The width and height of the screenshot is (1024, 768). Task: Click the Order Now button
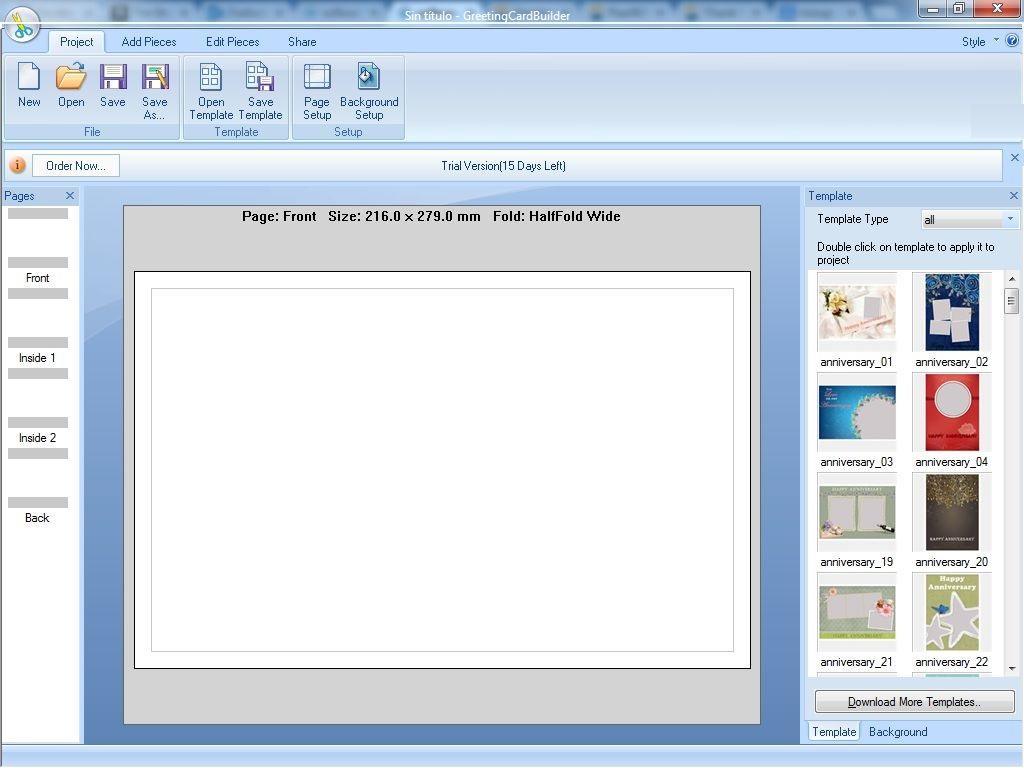pyautogui.click(x=75, y=165)
